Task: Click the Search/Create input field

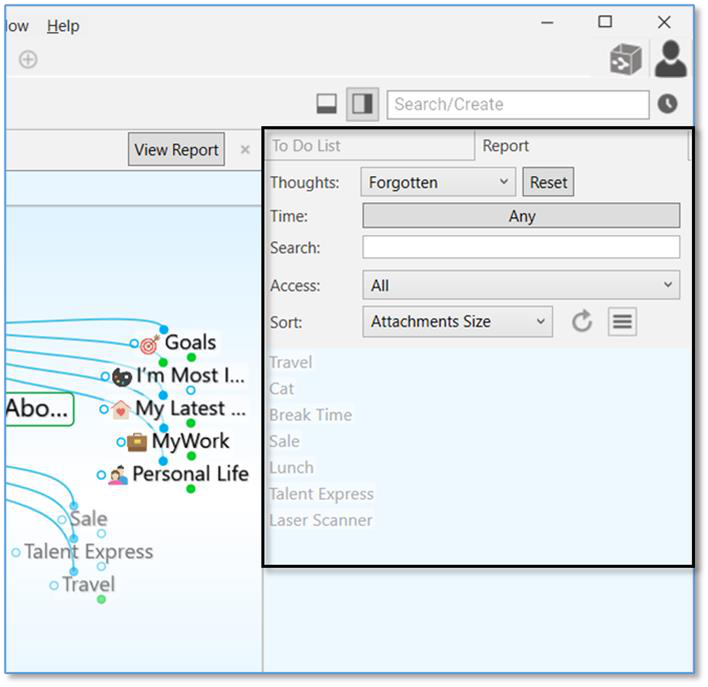Action: coord(517,104)
